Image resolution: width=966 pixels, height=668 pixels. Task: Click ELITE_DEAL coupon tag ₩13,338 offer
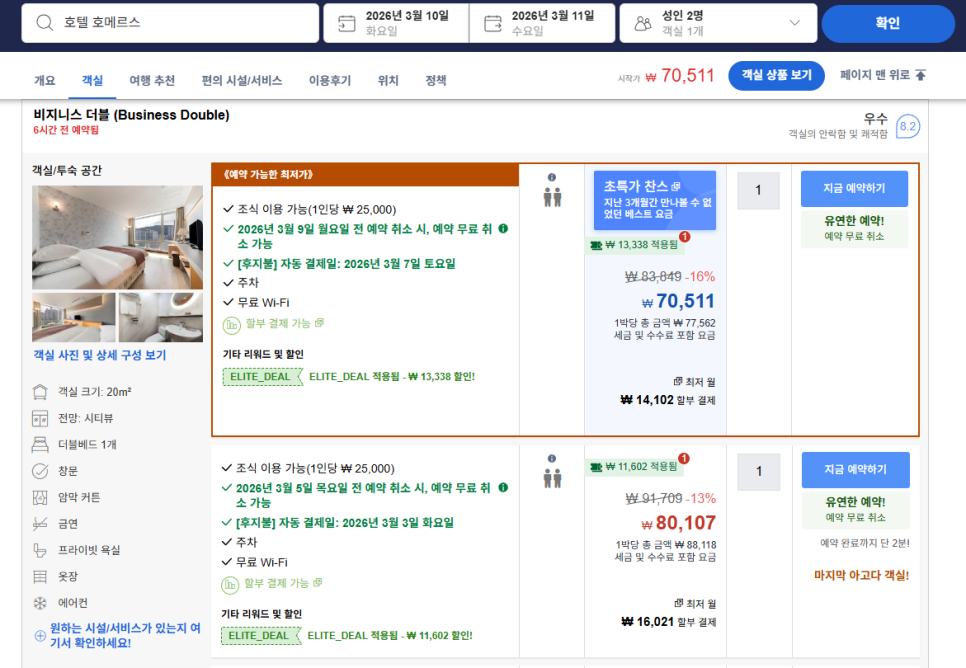click(262, 377)
